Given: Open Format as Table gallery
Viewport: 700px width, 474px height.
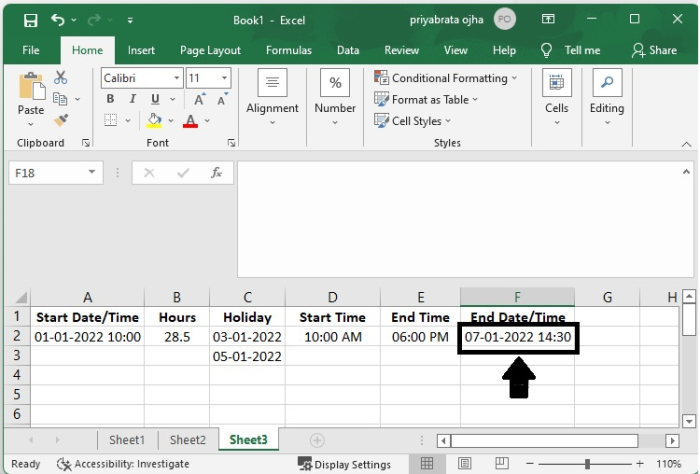Looking at the screenshot, I should tap(426, 99).
